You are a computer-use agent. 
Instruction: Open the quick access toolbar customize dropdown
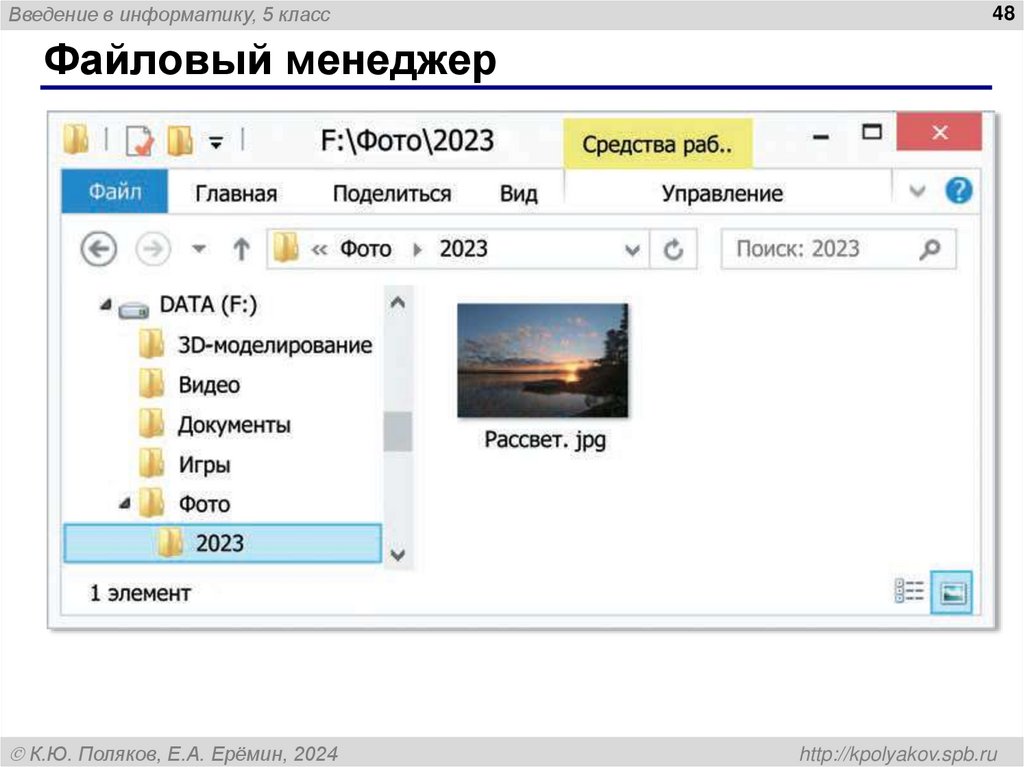point(216,143)
